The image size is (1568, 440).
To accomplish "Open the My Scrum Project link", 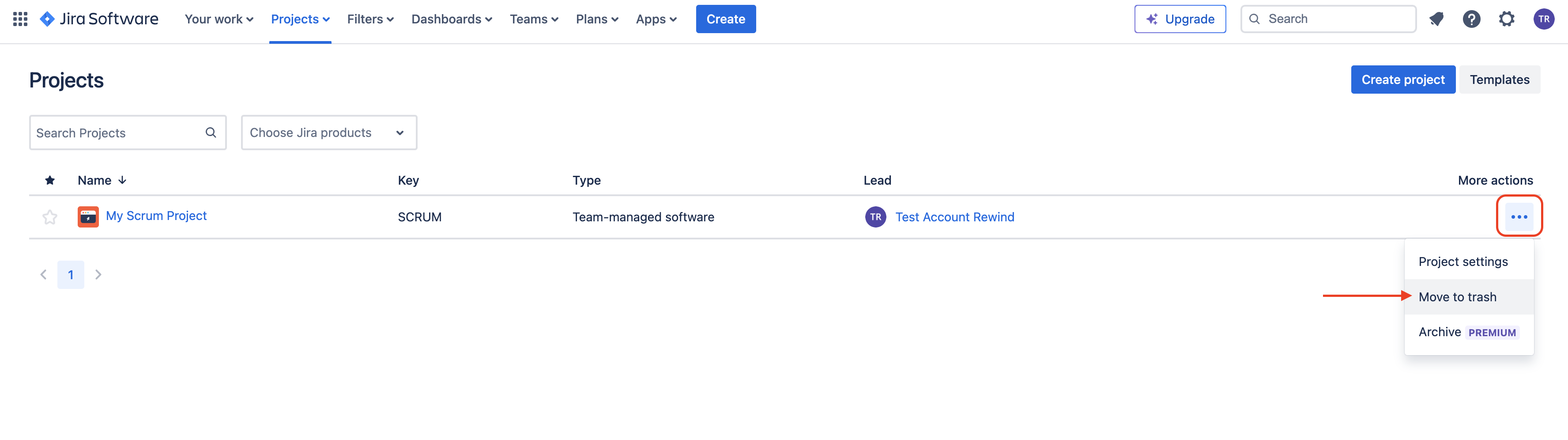I will 156,215.
